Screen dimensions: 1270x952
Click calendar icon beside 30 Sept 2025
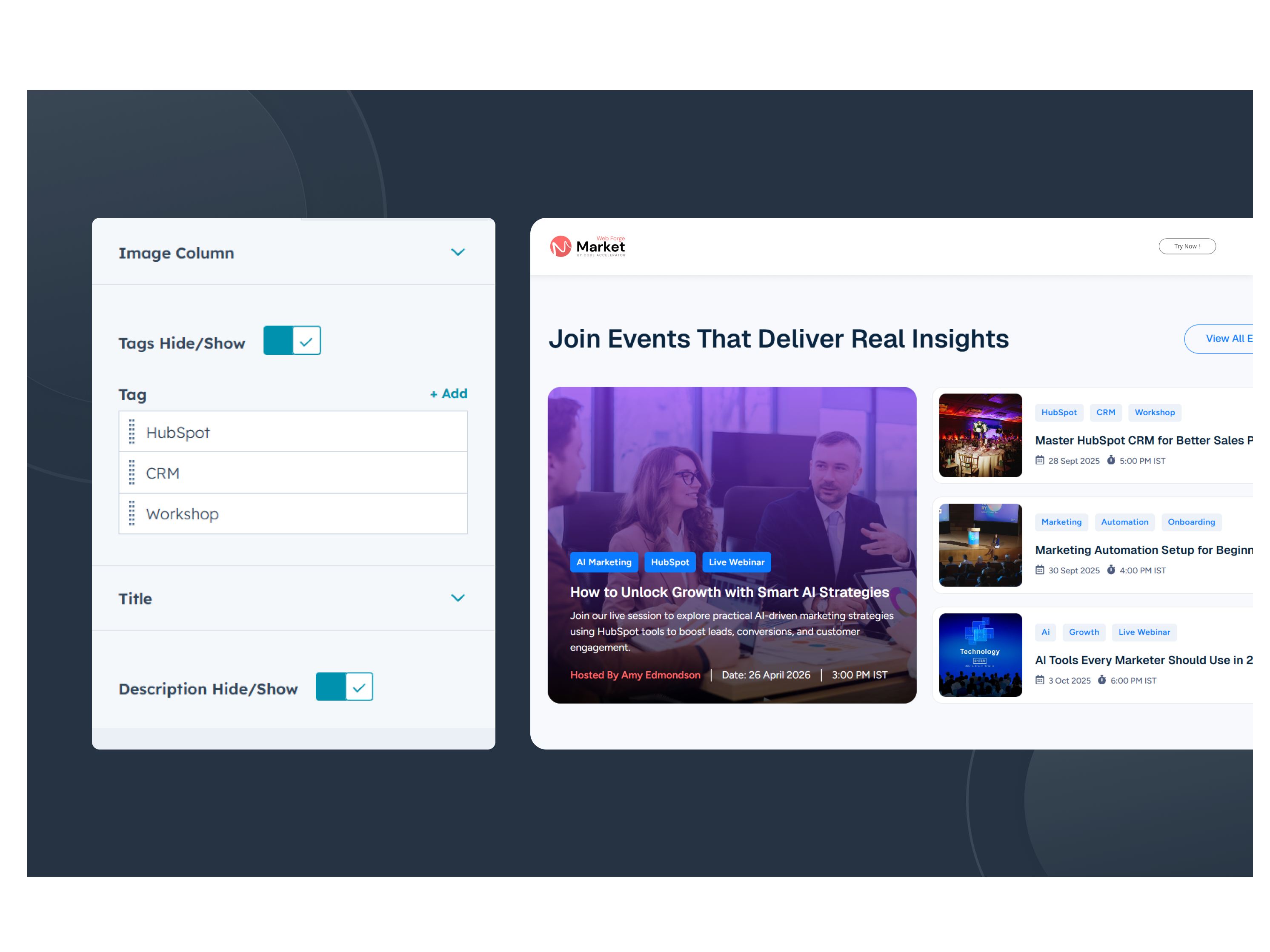(1040, 570)
